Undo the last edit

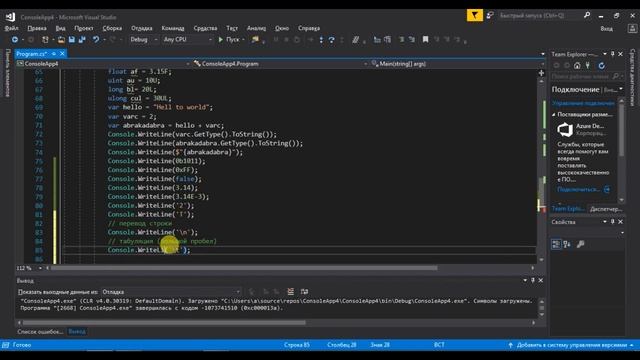click(x=96, y=40)
